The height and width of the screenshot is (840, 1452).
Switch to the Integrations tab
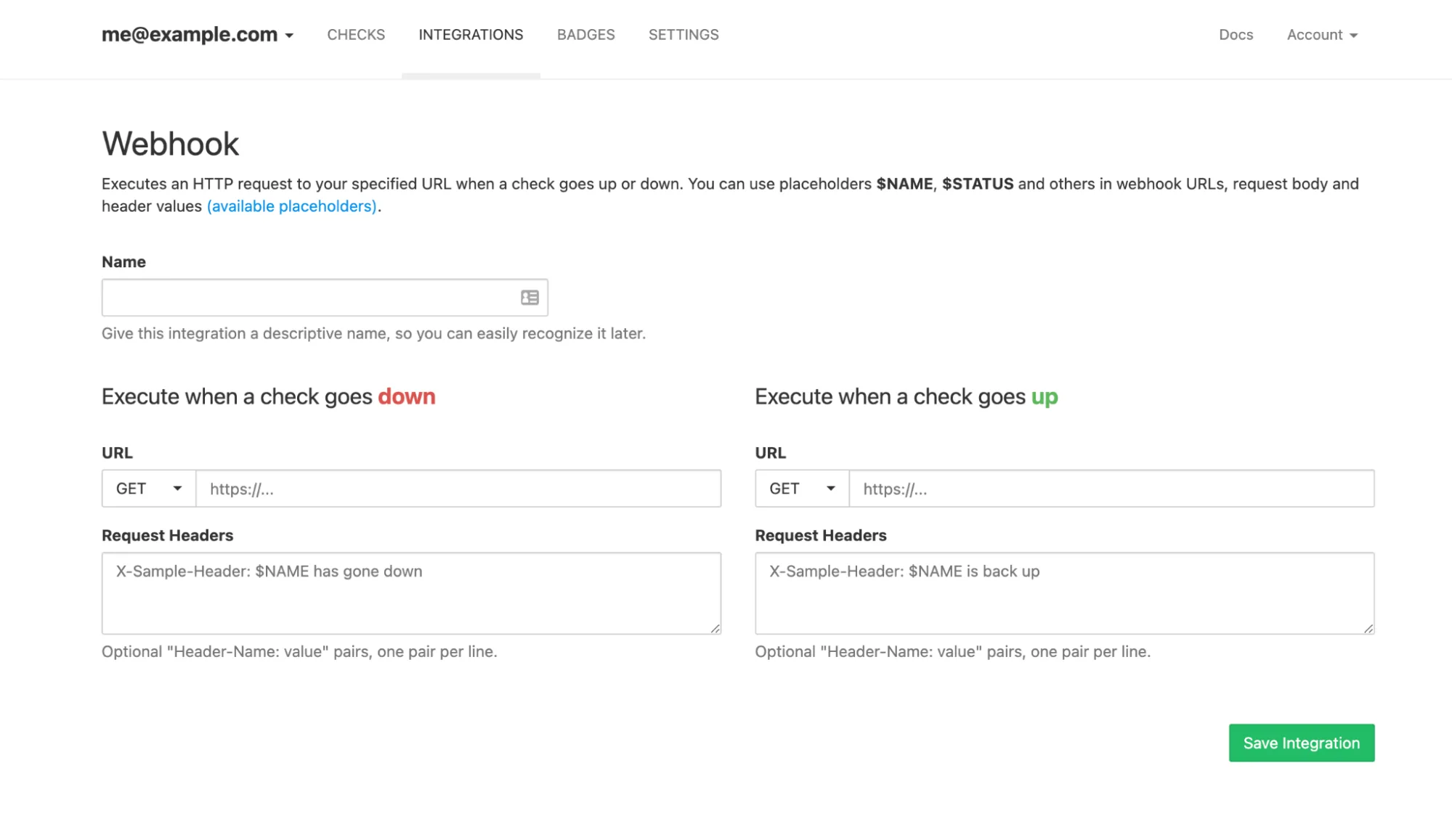(471, 35)
